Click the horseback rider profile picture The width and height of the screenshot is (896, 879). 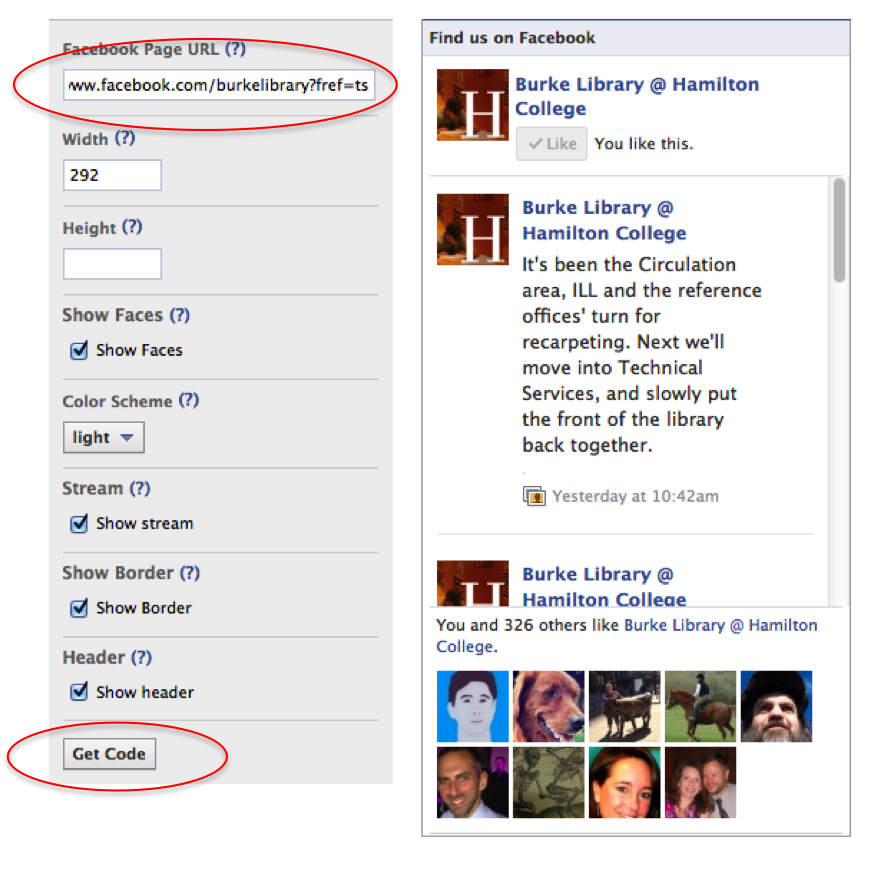(x=701, y=706)
